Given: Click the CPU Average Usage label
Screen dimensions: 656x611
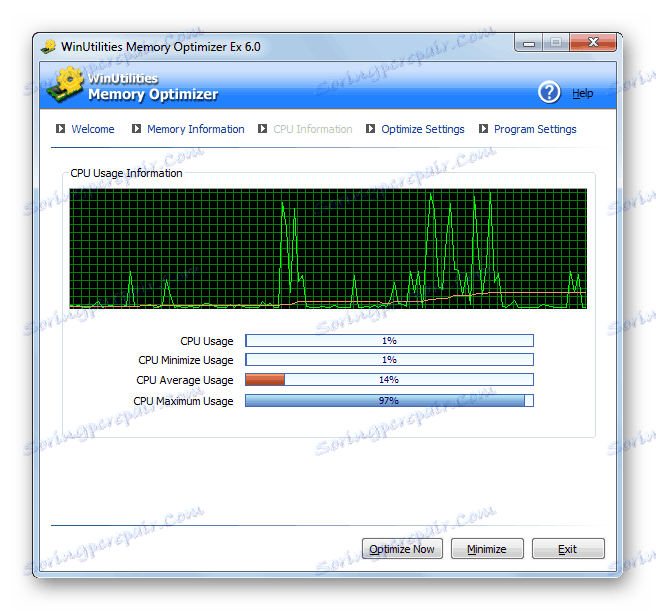Looking at the screenshot, I should click(x=184, y=380).
